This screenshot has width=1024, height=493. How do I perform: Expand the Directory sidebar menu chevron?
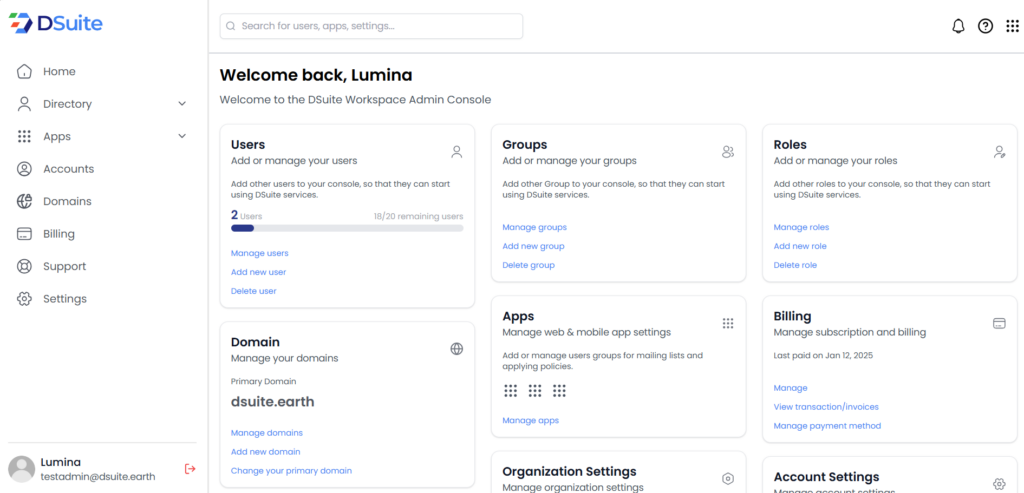click(182, 104)
